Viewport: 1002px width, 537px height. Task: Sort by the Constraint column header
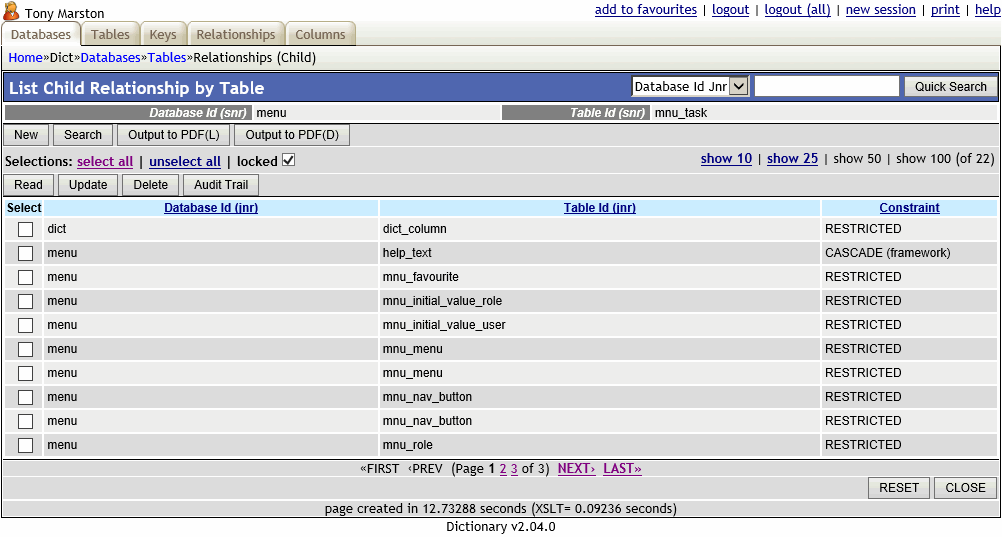click(909, 208)
